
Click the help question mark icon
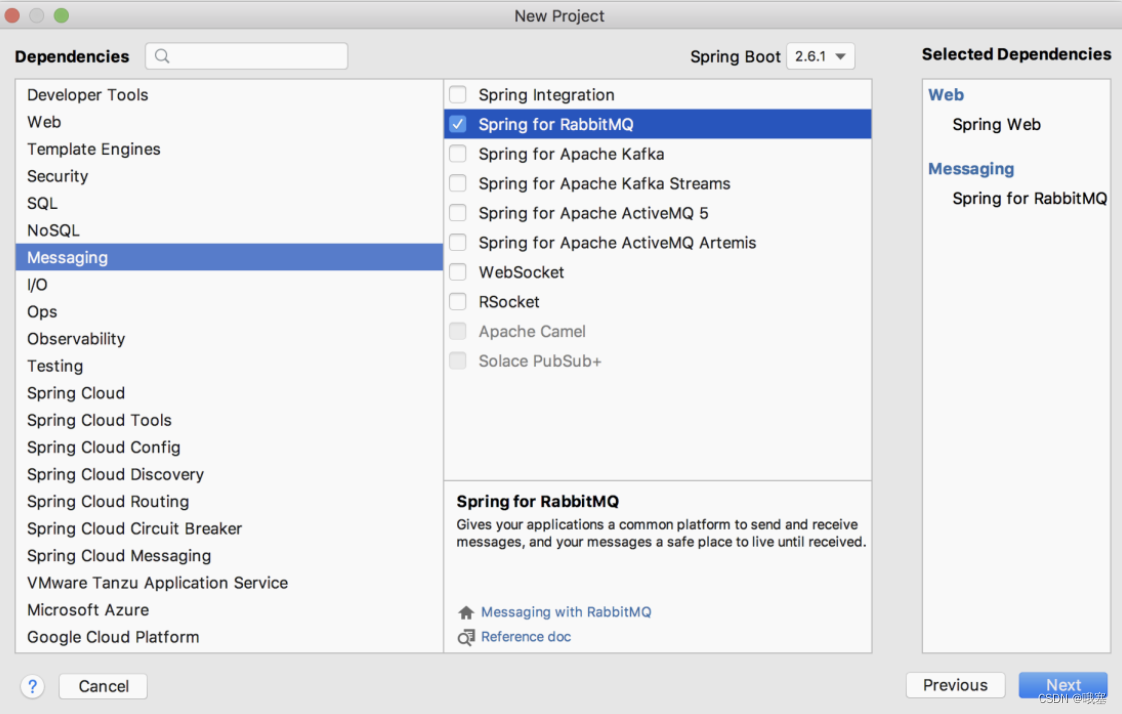click(x=32, y=686)
